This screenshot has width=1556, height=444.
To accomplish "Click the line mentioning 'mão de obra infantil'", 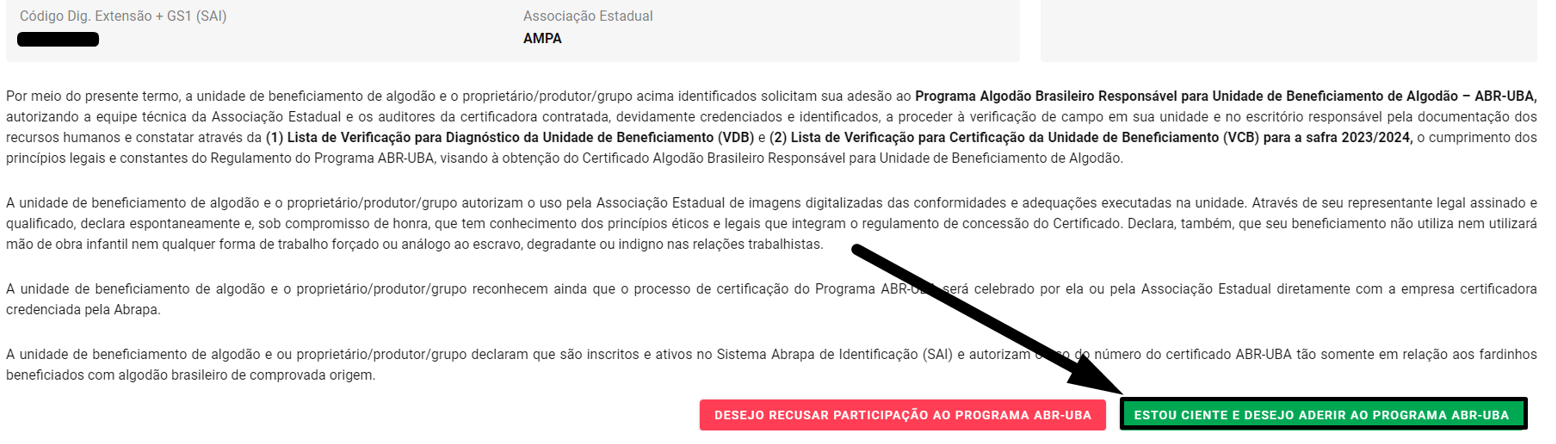I will click(414, 246).
